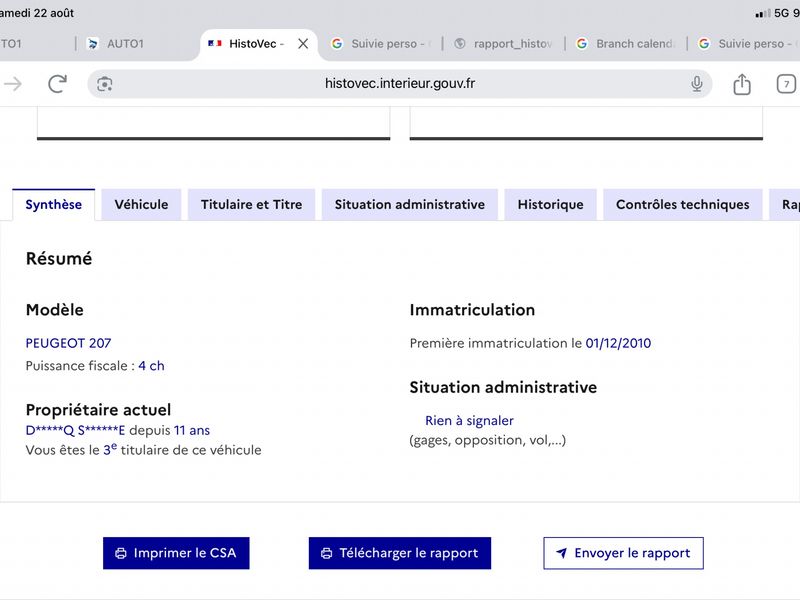
Task: Switch to rapport_histov browser tab
Action: point(503,44)
